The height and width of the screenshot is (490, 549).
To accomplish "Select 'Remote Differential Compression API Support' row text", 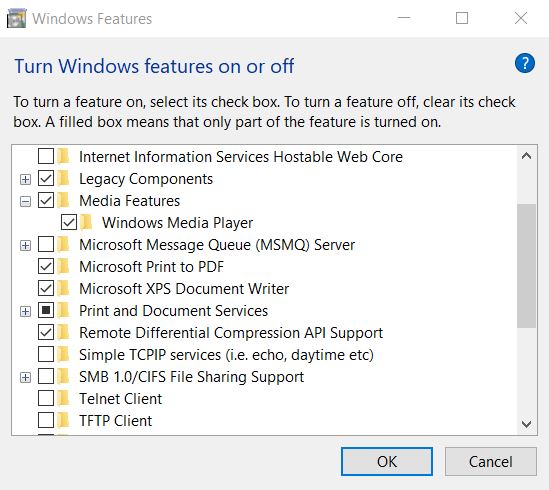I will coord(231,333).
